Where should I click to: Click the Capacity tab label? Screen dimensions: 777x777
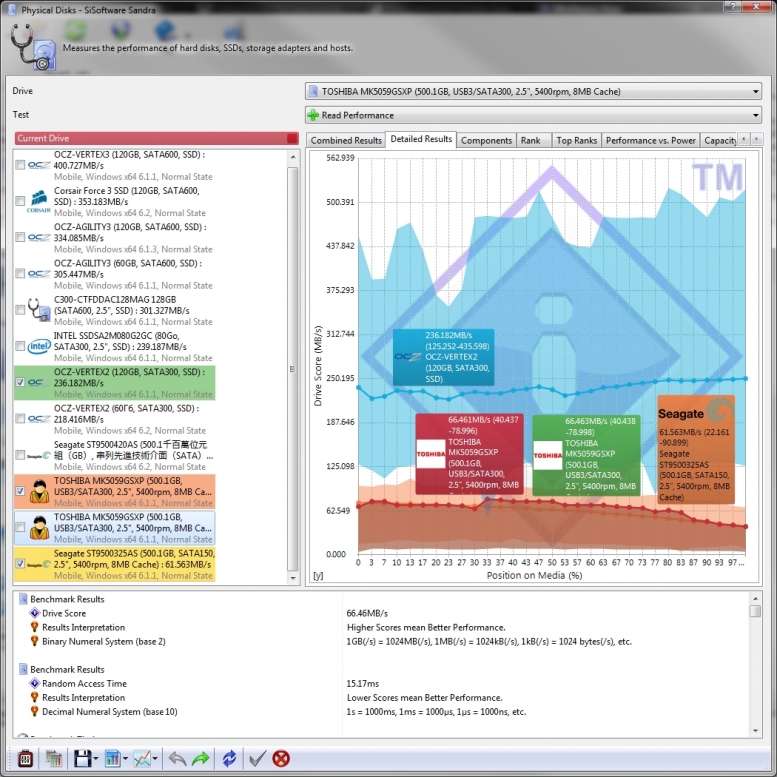click(719, 140)
